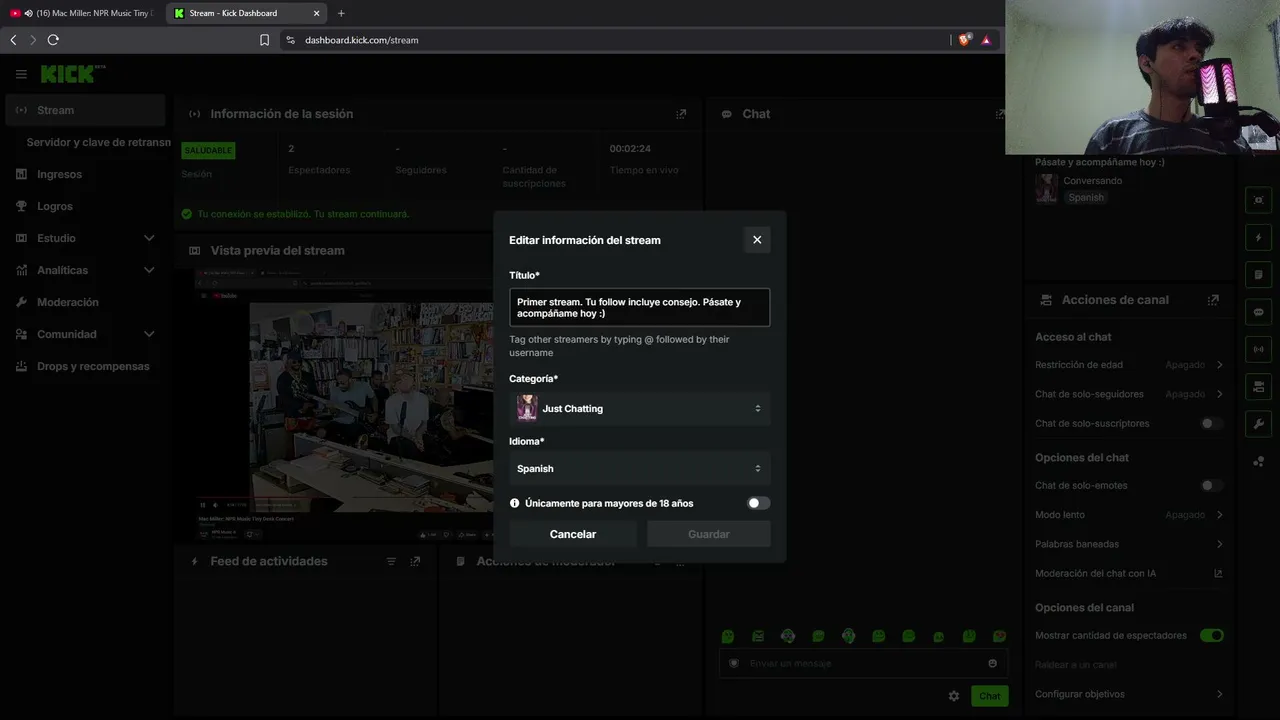Open Restricción de edad setting
This screenshot has height=720, width=1280.
pyautogui.click(x=1129, y=365)
